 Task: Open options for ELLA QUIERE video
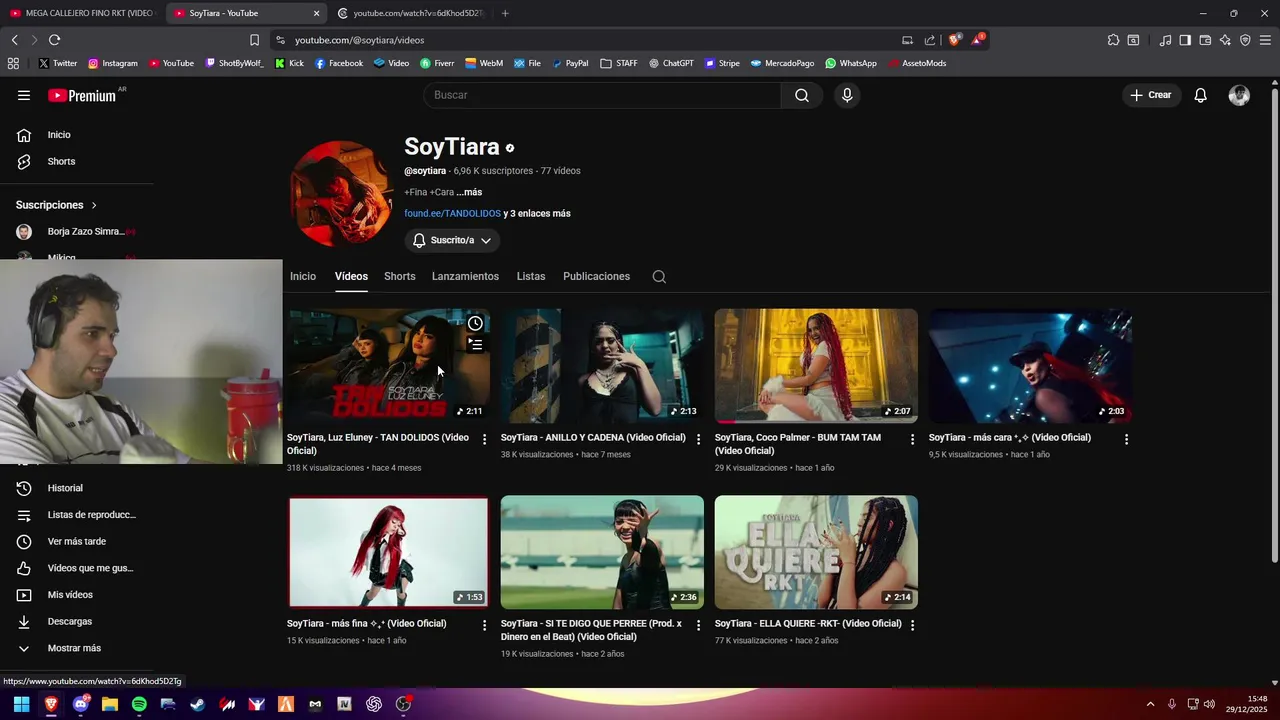(912, 625)
